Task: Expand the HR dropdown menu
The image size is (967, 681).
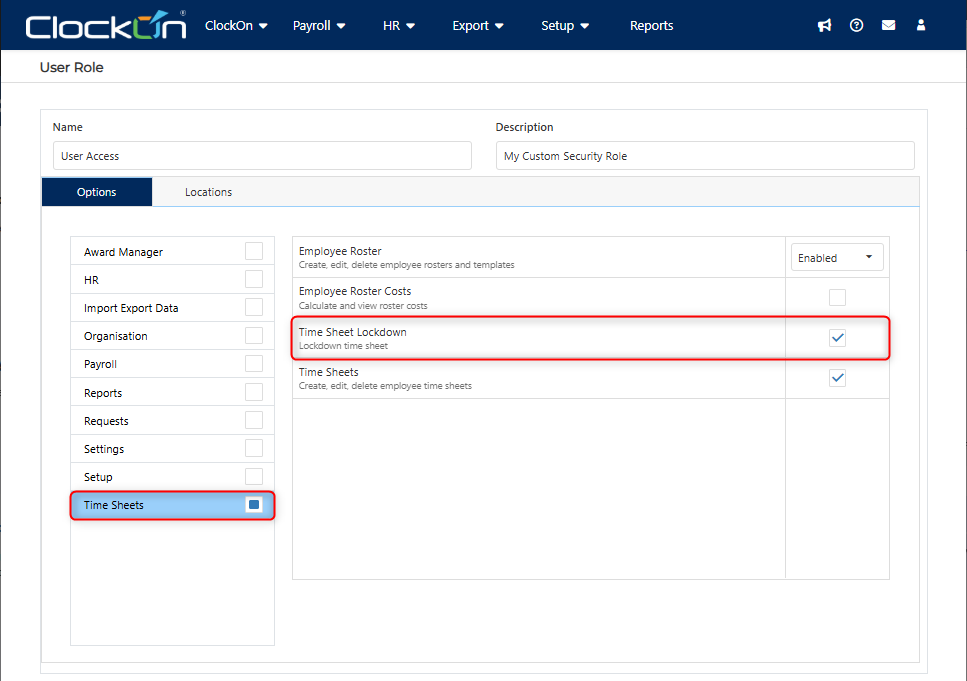Action: pos(398,26)
